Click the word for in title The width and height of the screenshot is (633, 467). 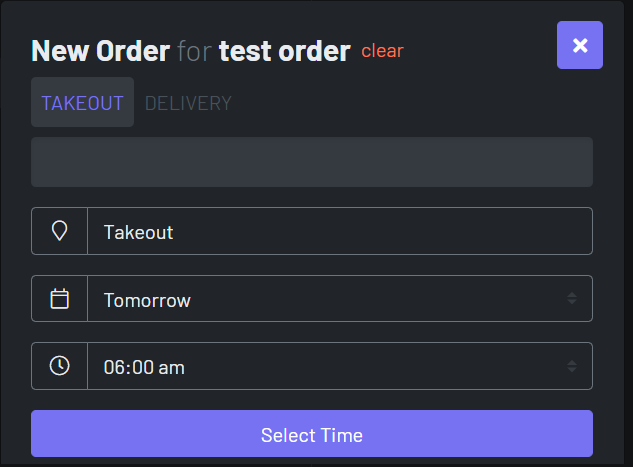pos(194,50)
